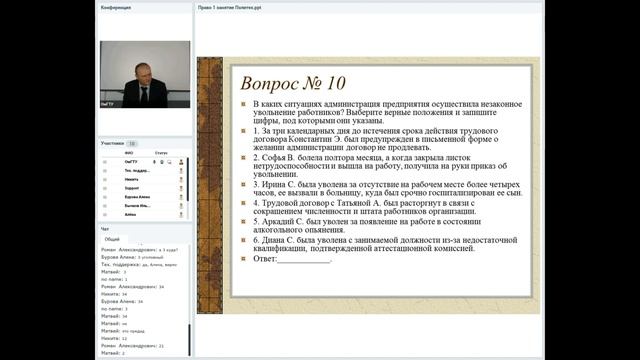The image size is (640, 360).
Task: Click the grey status marker left of Бурова Алена
Action: (105, 197)
